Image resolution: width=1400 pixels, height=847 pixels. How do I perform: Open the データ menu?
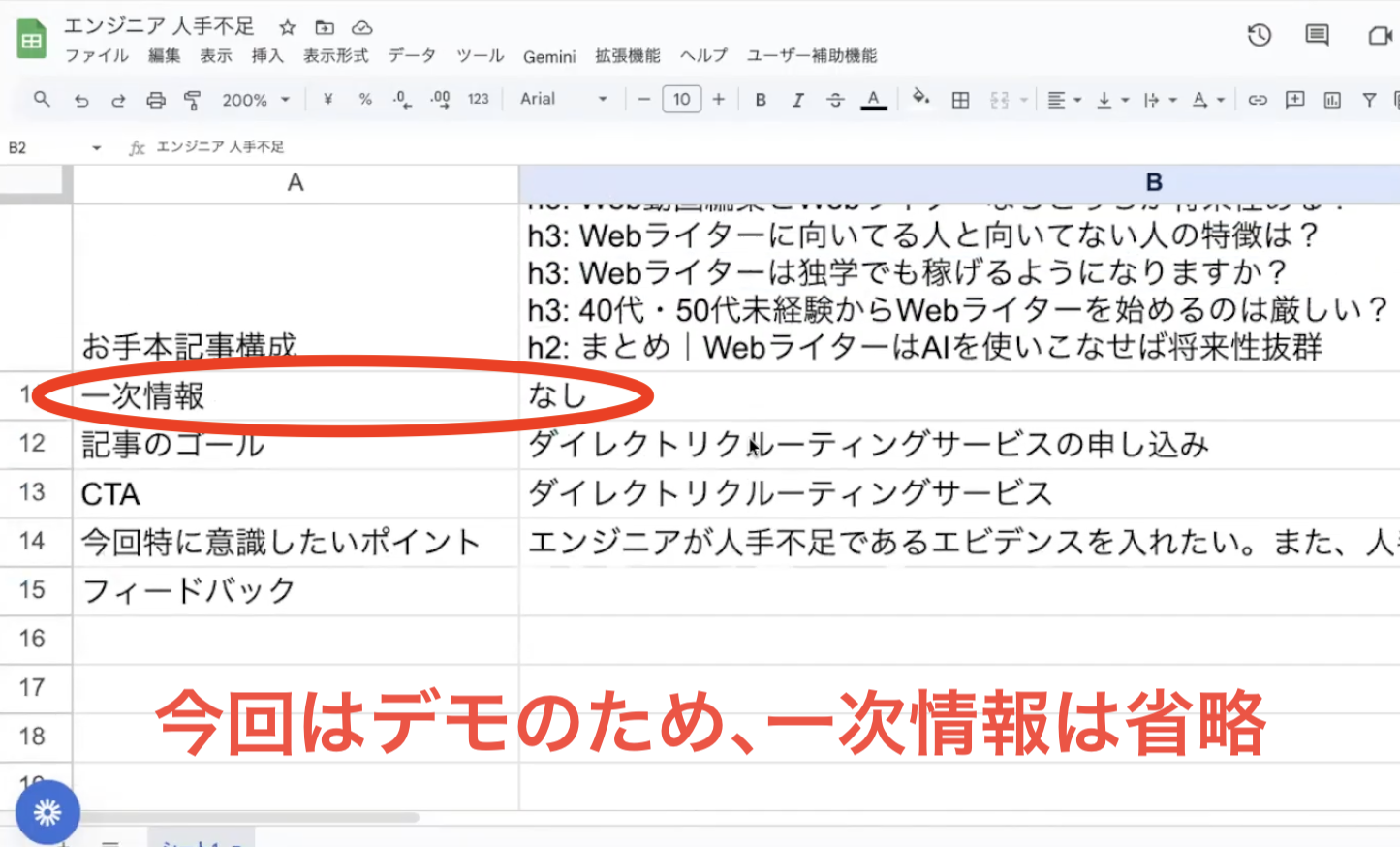pyautogui.click(x=412, y=56)
